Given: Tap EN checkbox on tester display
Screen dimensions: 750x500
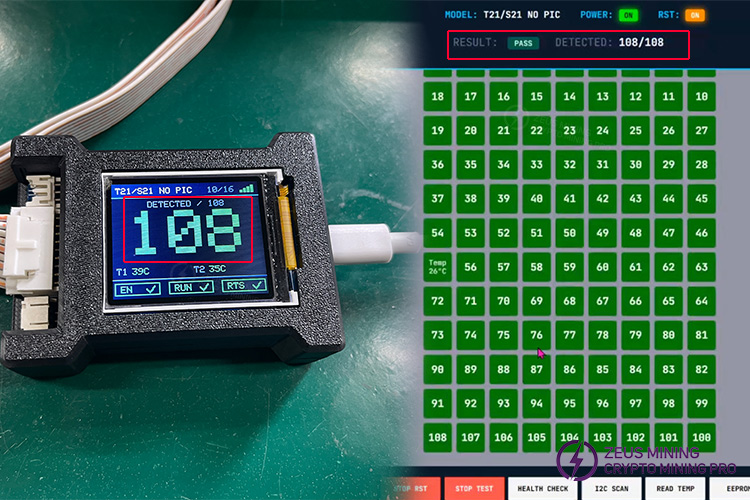Looking at the screenshot, I should (138, 289).
